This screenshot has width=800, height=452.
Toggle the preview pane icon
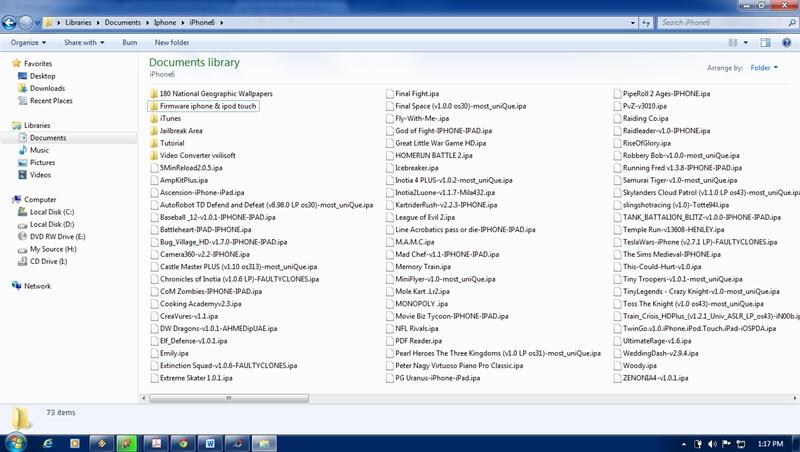pos(765,42)
